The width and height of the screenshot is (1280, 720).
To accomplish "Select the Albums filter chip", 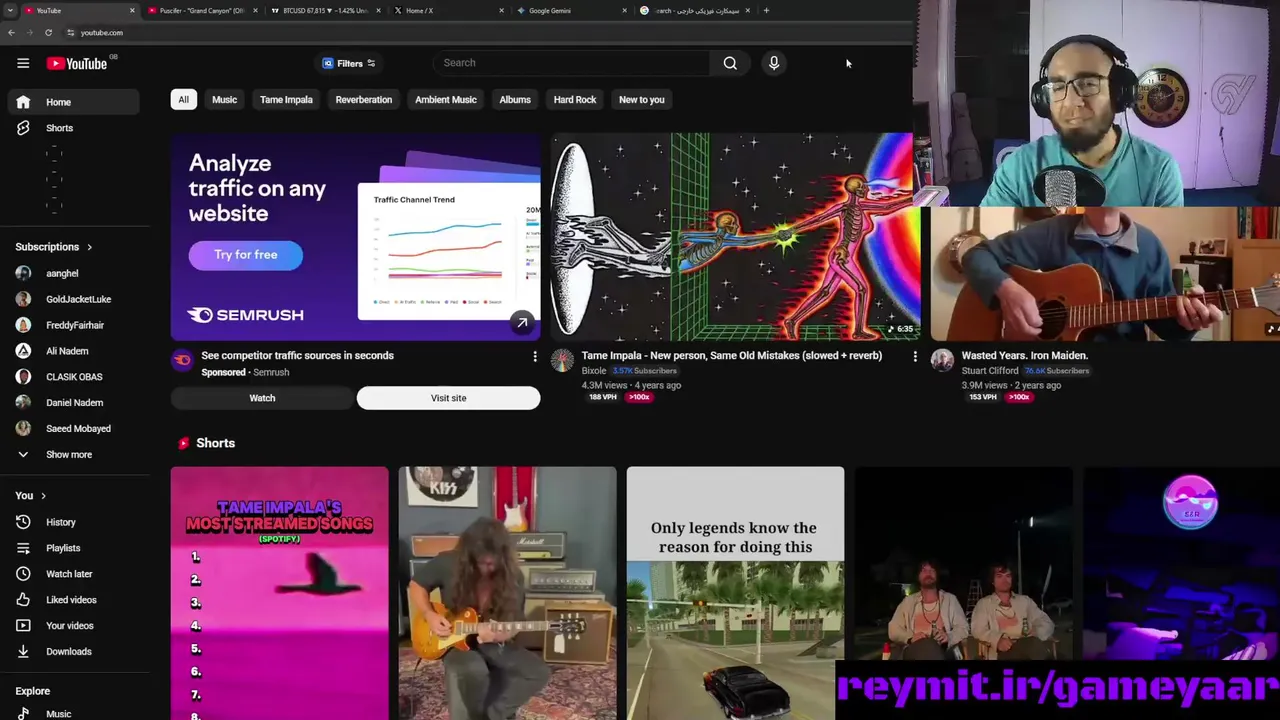I will click(x=515, y=100).
